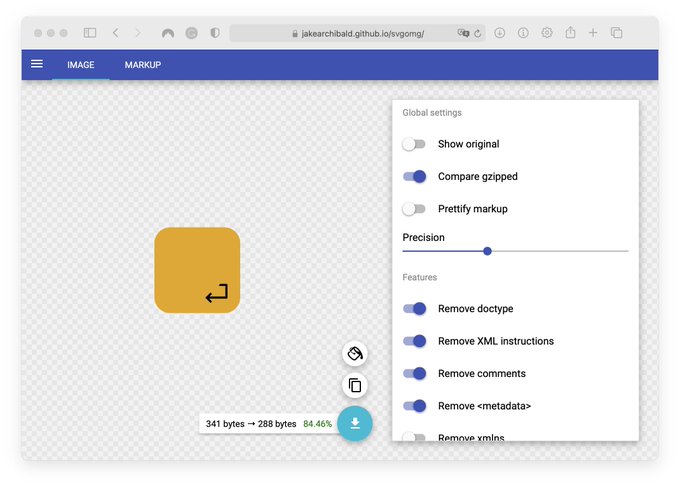This screenshot has height=487, width=680.
Task: Turn off Remove XML instructions
Action: pos(414,341)
